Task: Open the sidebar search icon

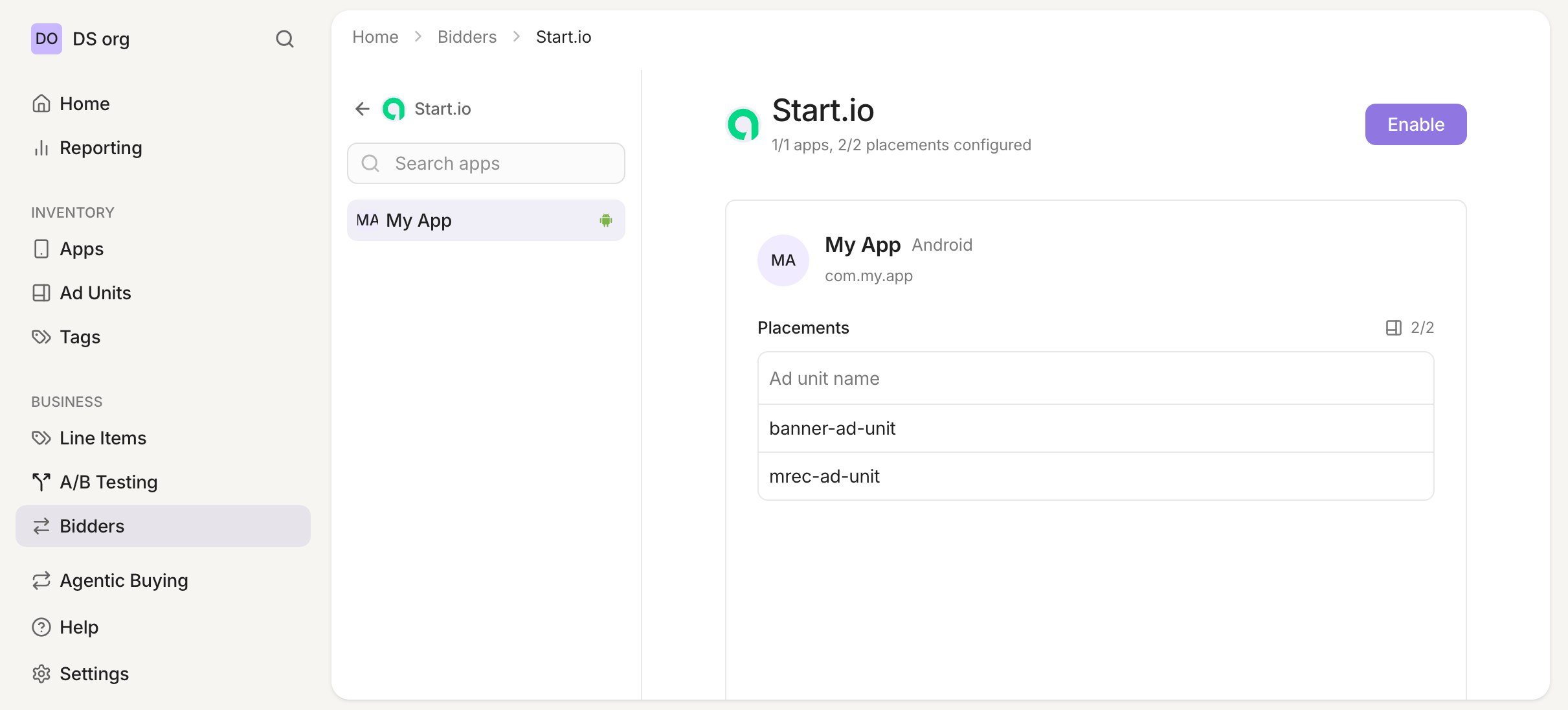Action: 285,39
